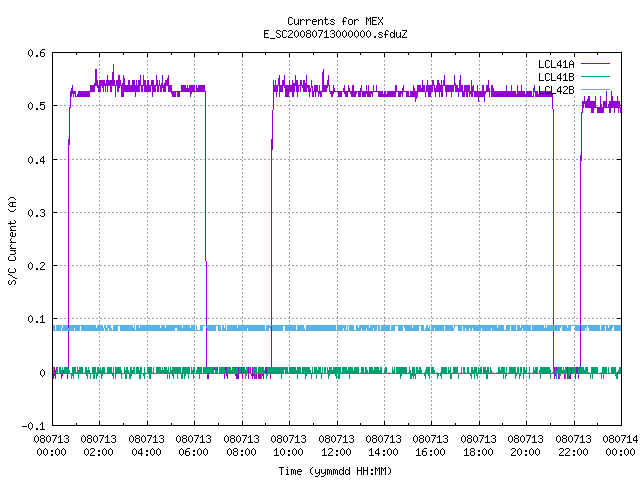Click the LCL41B legend label
The image size is (640, 480).
556,77
